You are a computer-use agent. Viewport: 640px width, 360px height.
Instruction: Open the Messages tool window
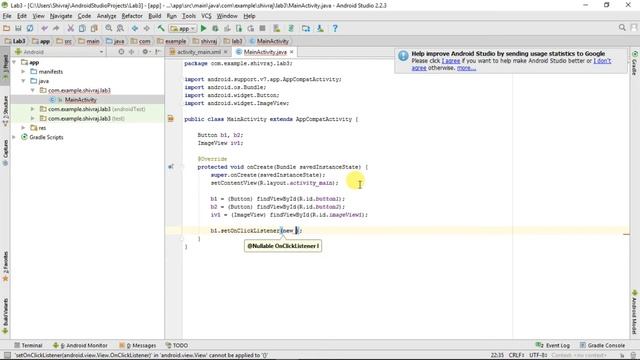pyautogui.click(x=138, y=345)
